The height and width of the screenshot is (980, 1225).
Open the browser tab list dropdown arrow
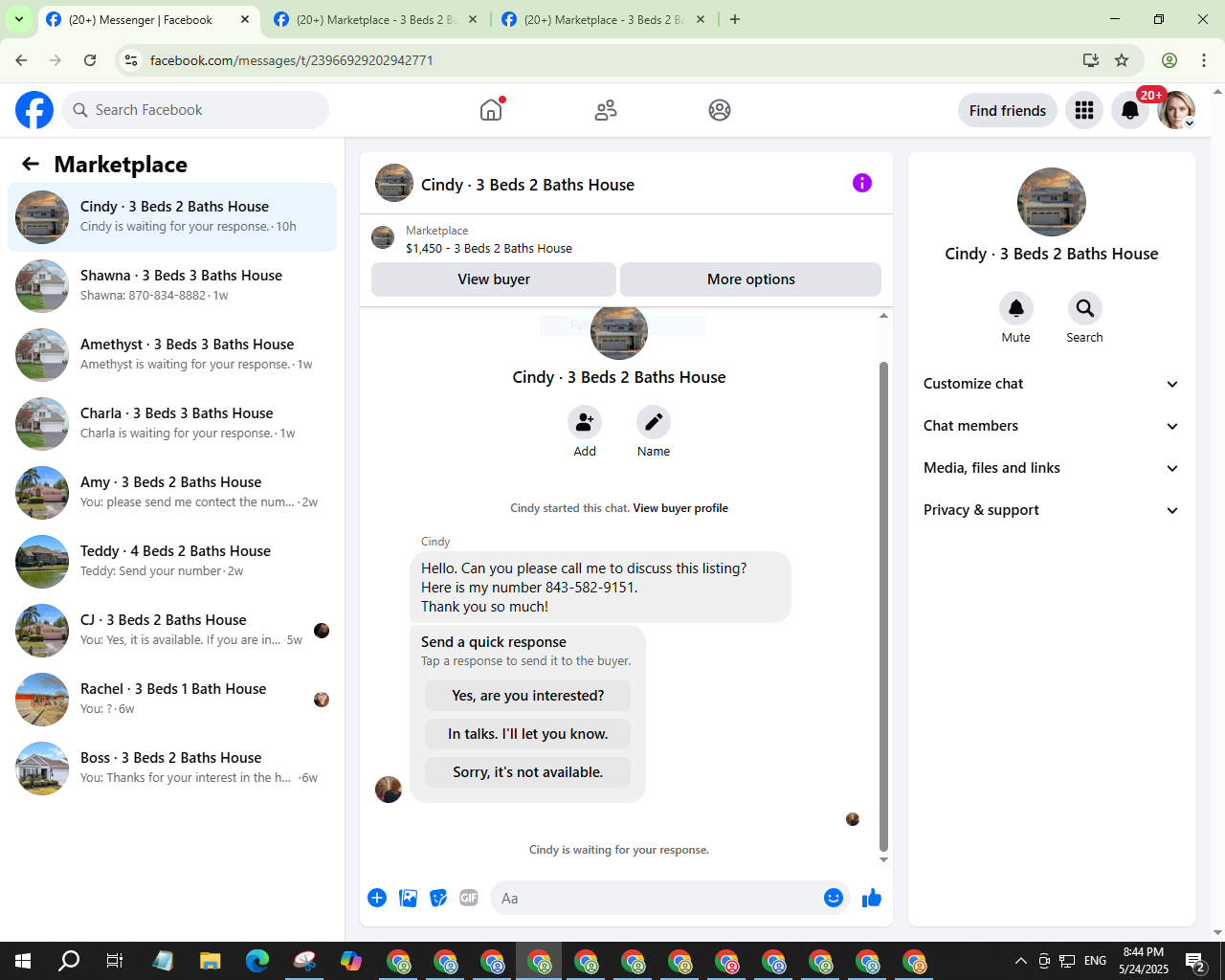point(18,19)
